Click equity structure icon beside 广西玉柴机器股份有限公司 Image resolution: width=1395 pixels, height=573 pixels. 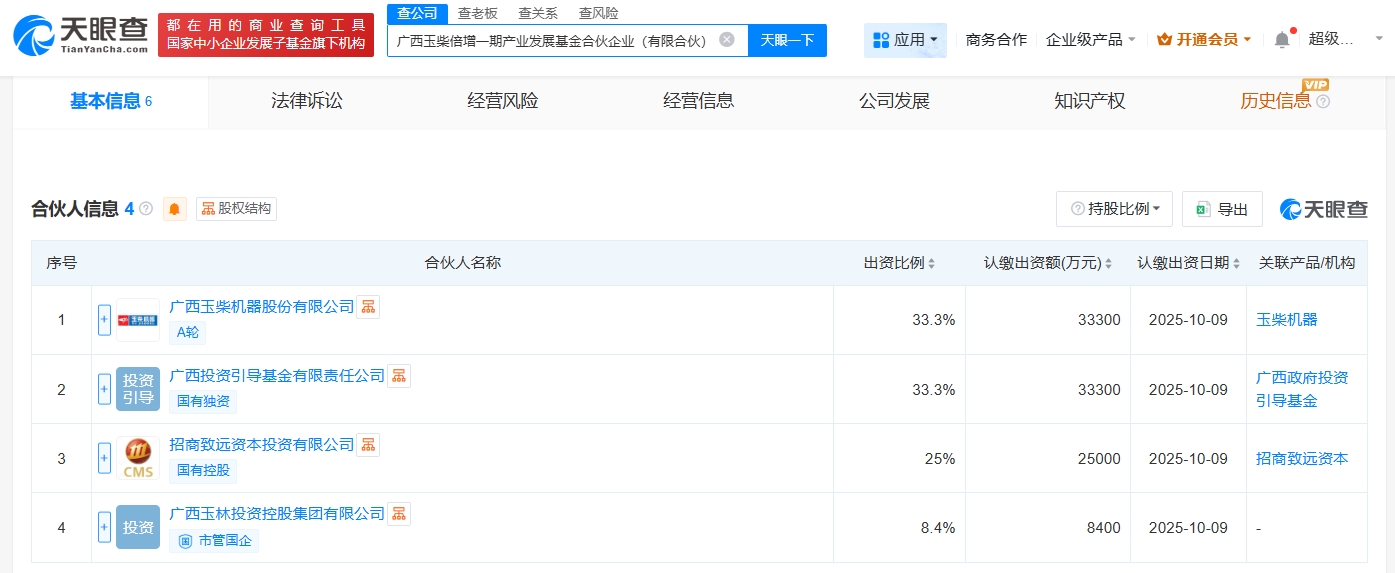pos(368,307)
